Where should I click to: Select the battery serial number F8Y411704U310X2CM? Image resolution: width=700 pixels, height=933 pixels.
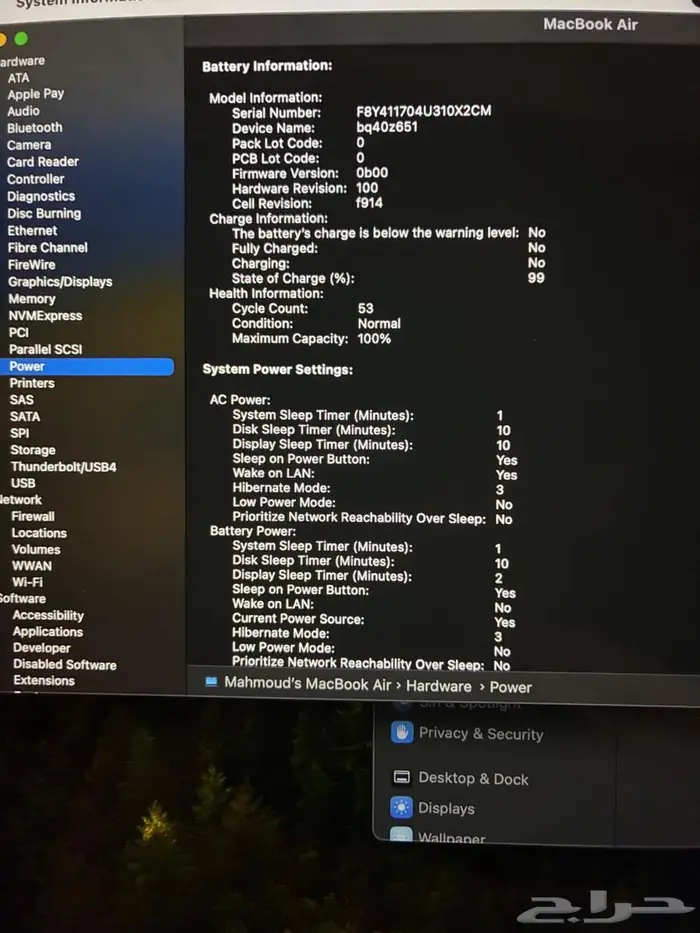[424, 111]
